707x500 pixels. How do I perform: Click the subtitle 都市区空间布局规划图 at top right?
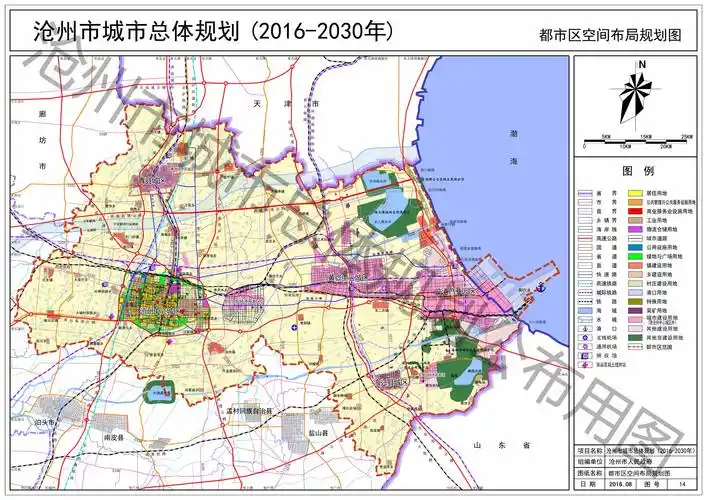(x=610, y=35)
